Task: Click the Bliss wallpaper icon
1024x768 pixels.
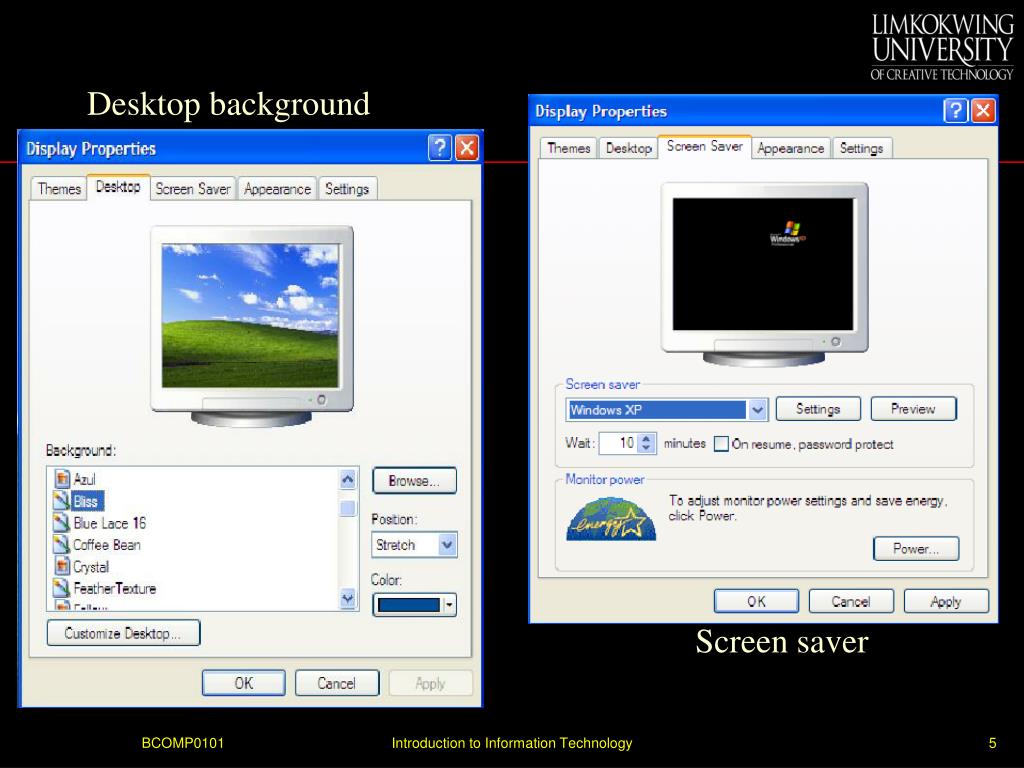Action: [x=62, y=501]
